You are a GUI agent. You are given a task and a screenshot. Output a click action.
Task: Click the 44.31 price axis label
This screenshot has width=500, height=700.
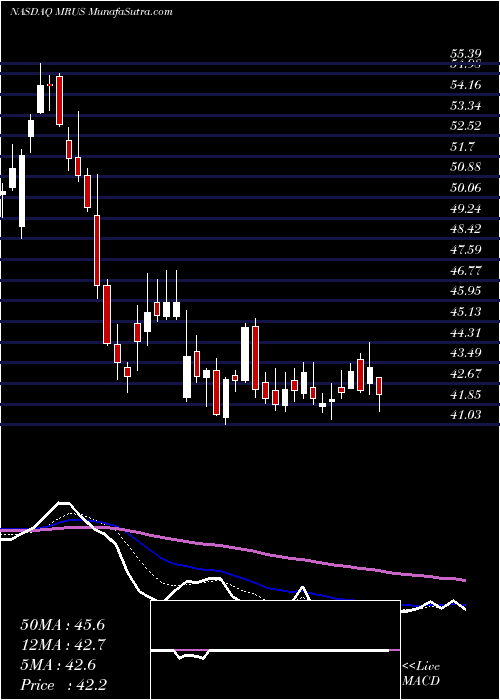click(x=465, y=333)
